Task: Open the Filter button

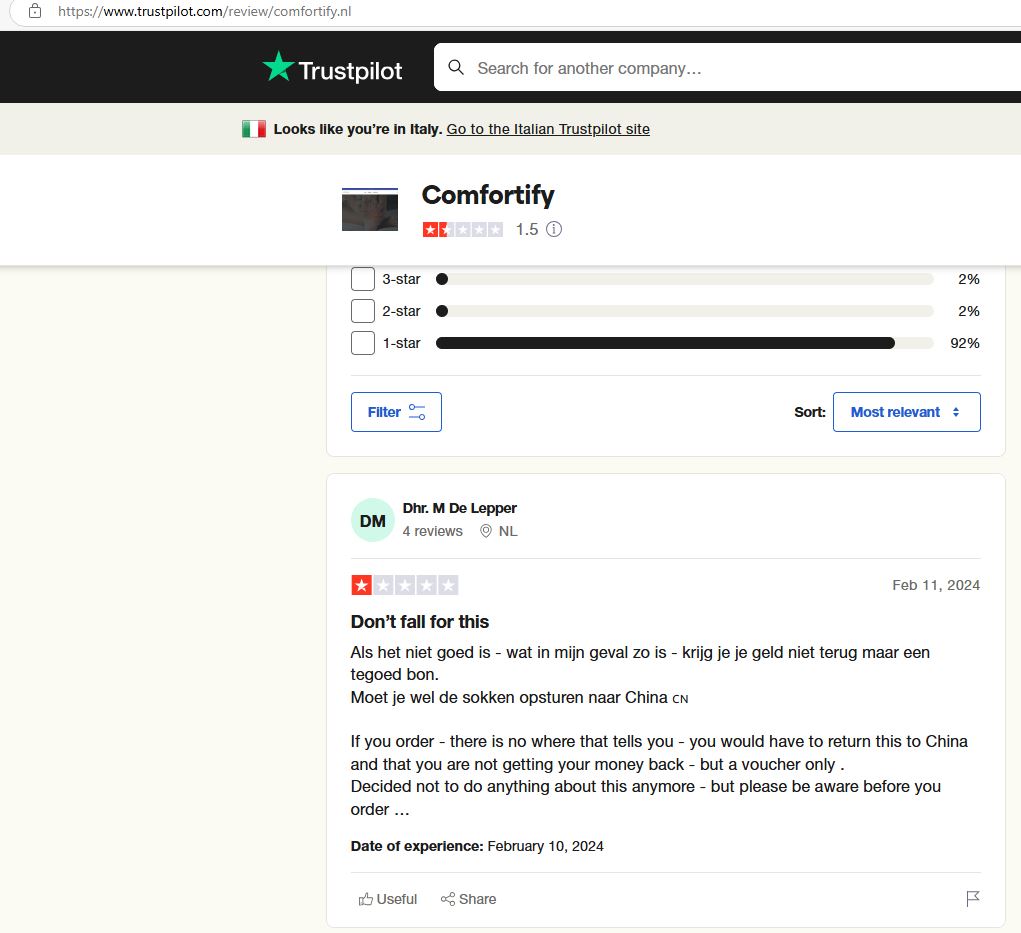Action: pos(396,412)
